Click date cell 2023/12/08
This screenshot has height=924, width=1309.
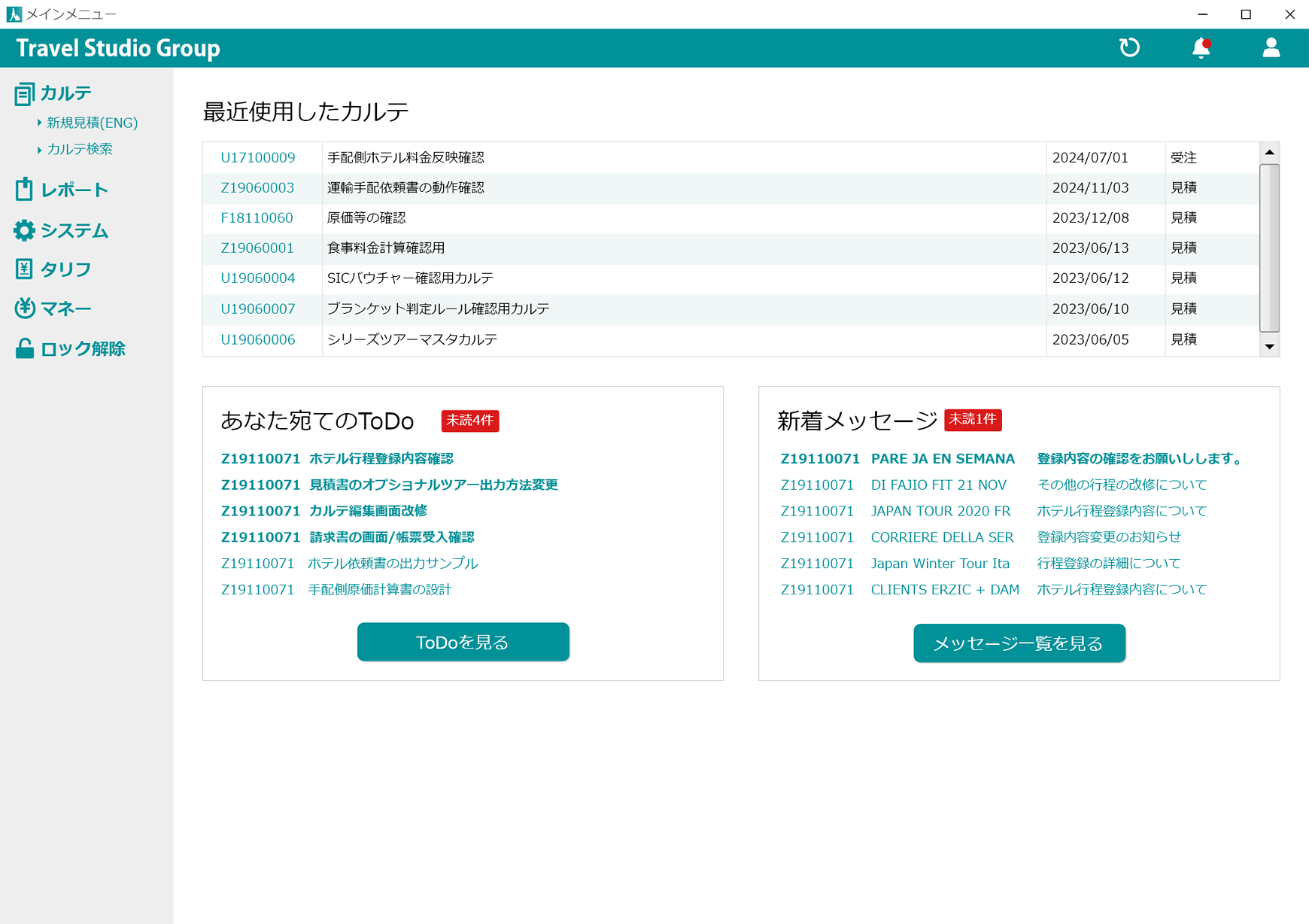point(1090,218)
